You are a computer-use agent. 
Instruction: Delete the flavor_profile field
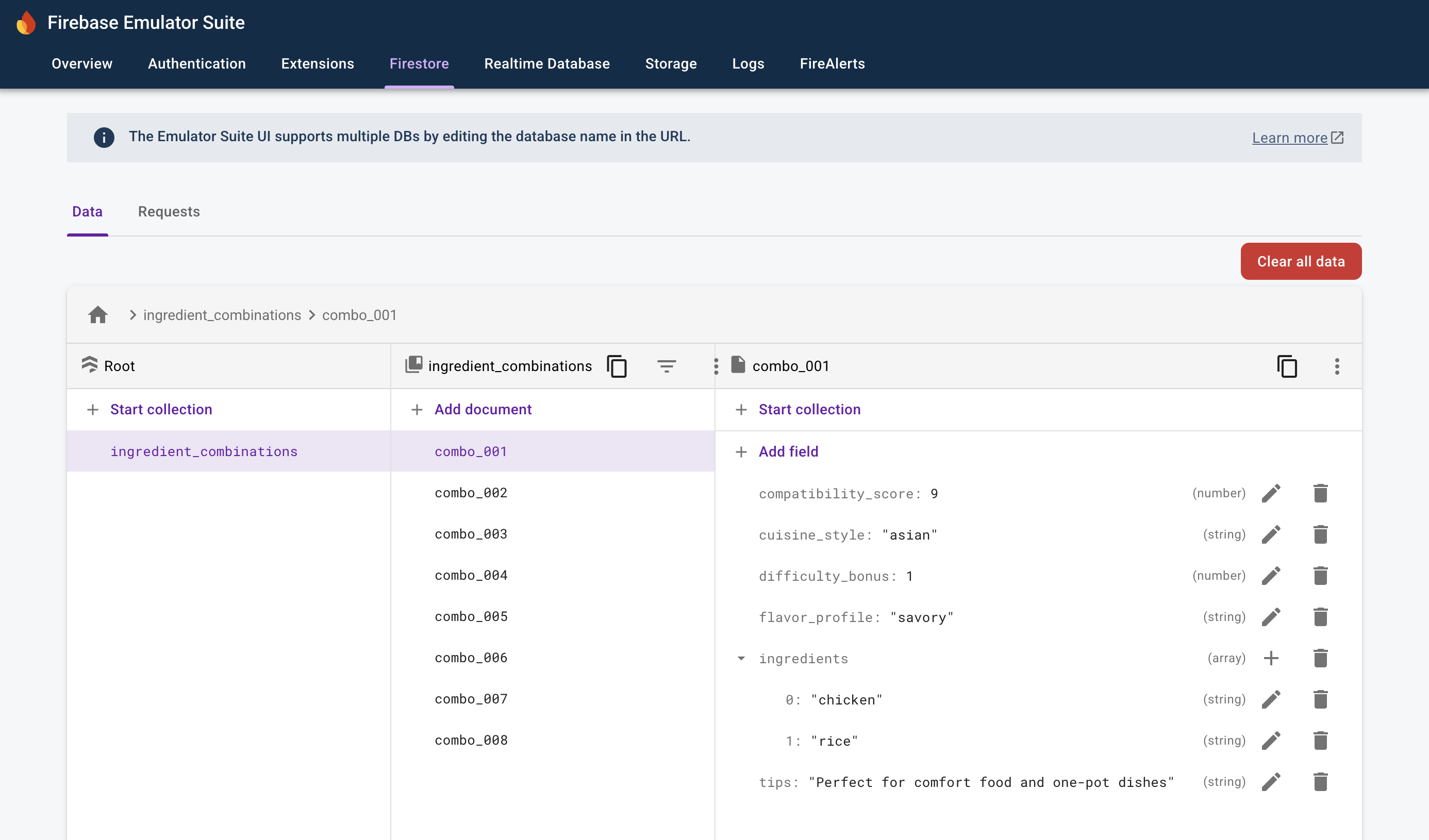click(x=1320, y=617)
